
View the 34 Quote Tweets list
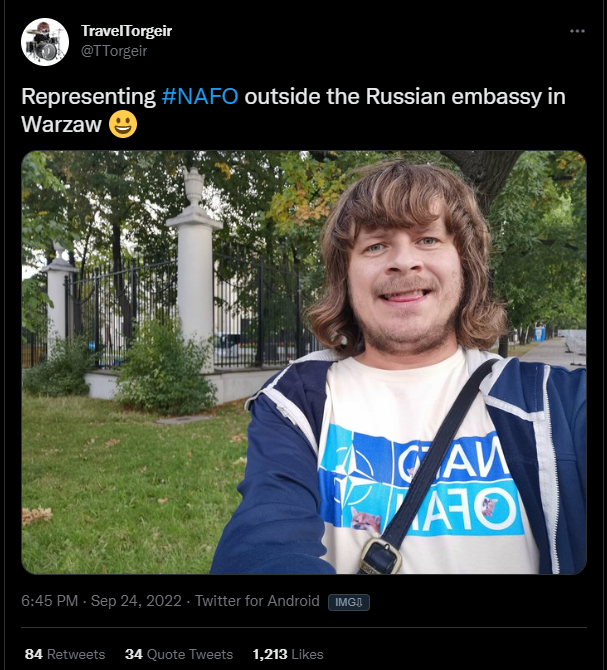pyautogui.click(x=179, y=654)
